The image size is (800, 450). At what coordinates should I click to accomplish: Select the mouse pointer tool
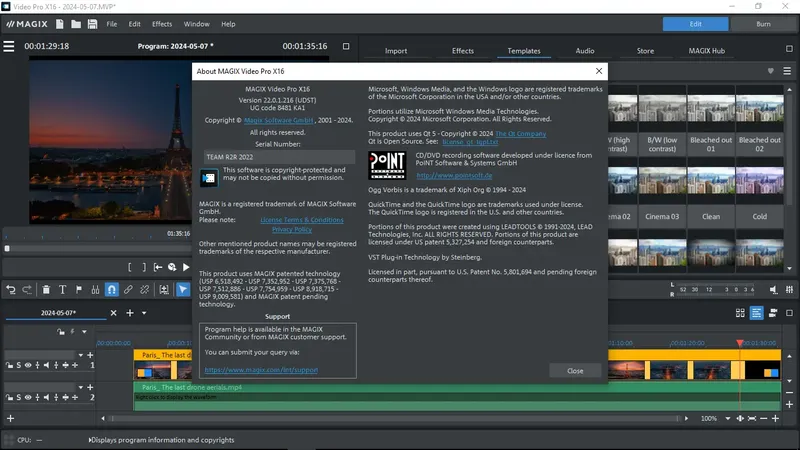183,290
